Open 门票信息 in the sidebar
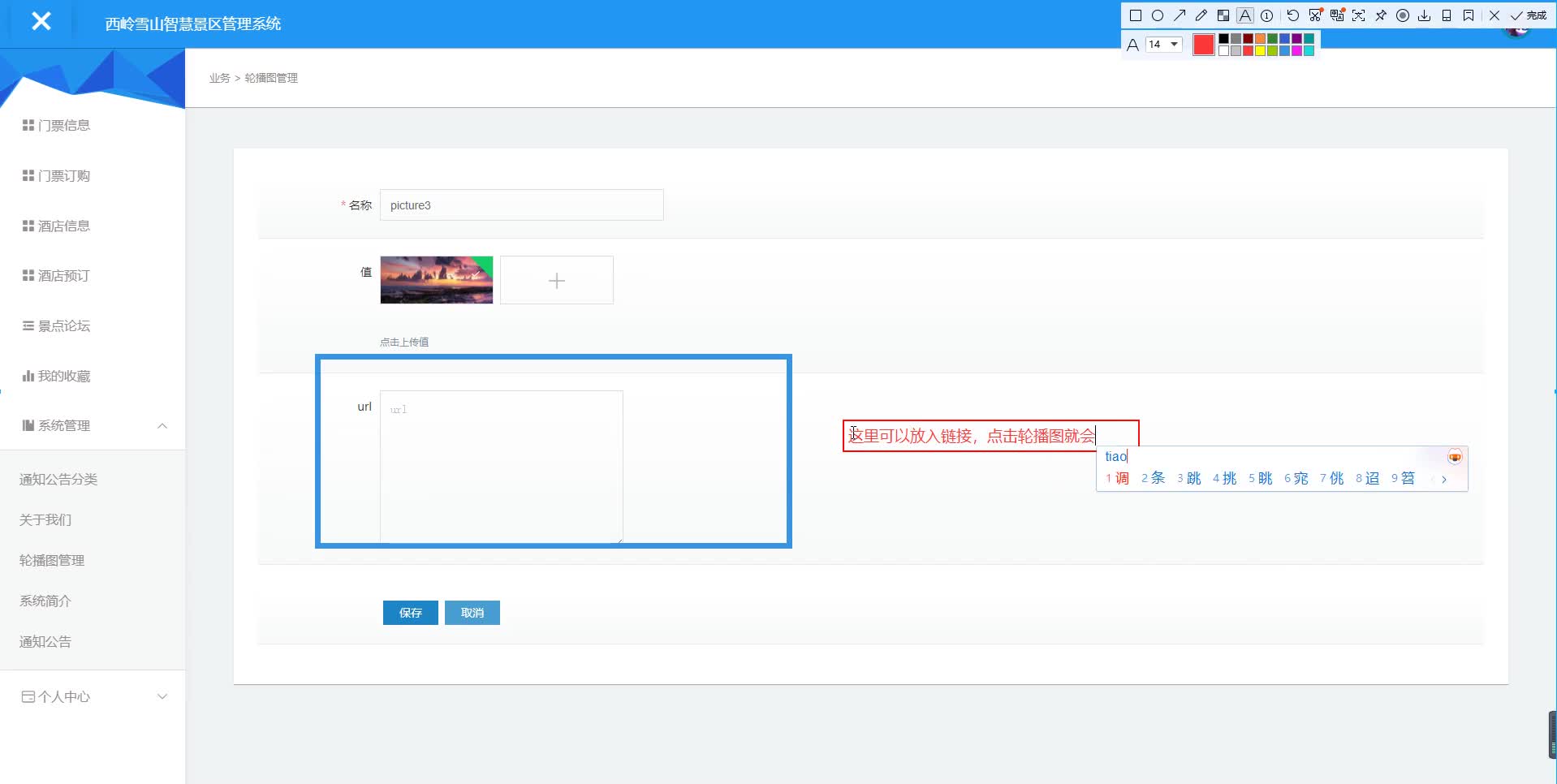Screen dimensions: 1557x784 [56, 125]
